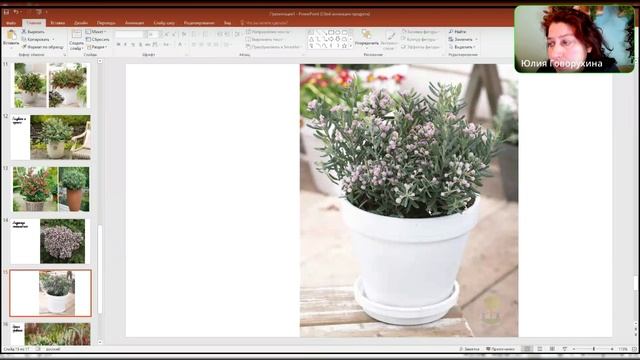
Task: Select slide 16 thumbnail
Action: point(51,334)
